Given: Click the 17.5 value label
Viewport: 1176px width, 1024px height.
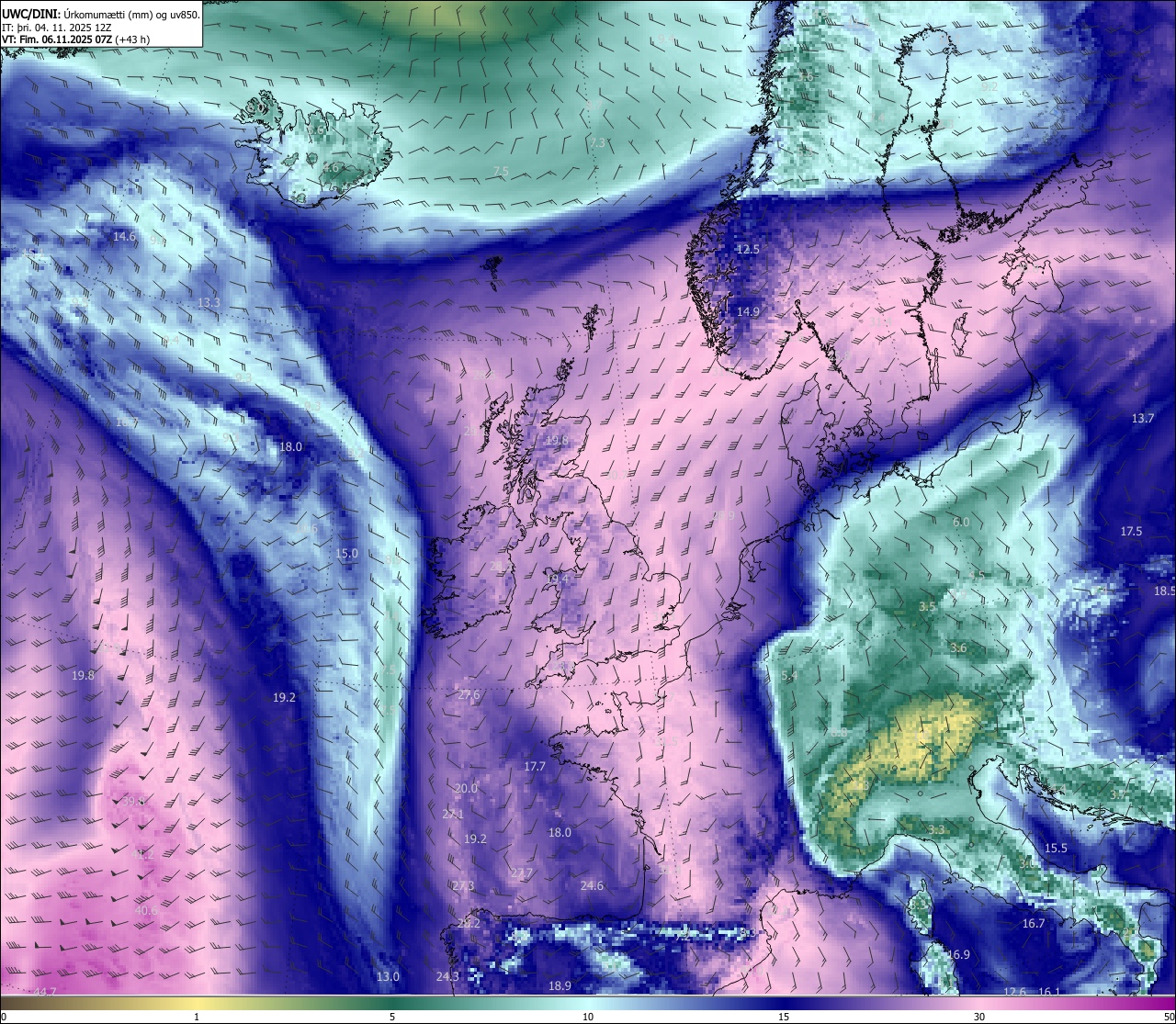Looking at the screenshot, I should [1131, 532].
